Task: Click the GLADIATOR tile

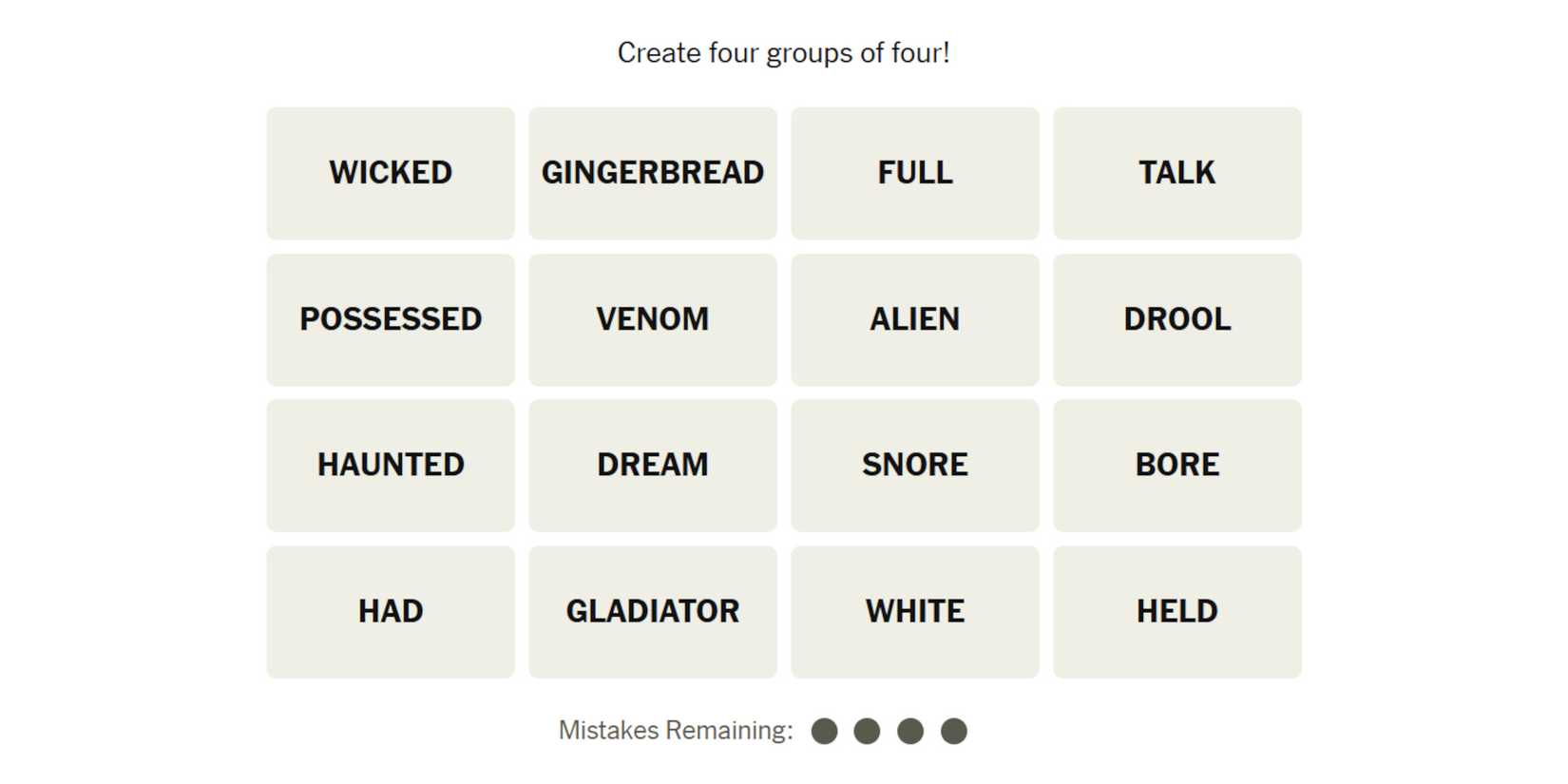Action: [653, 612]
